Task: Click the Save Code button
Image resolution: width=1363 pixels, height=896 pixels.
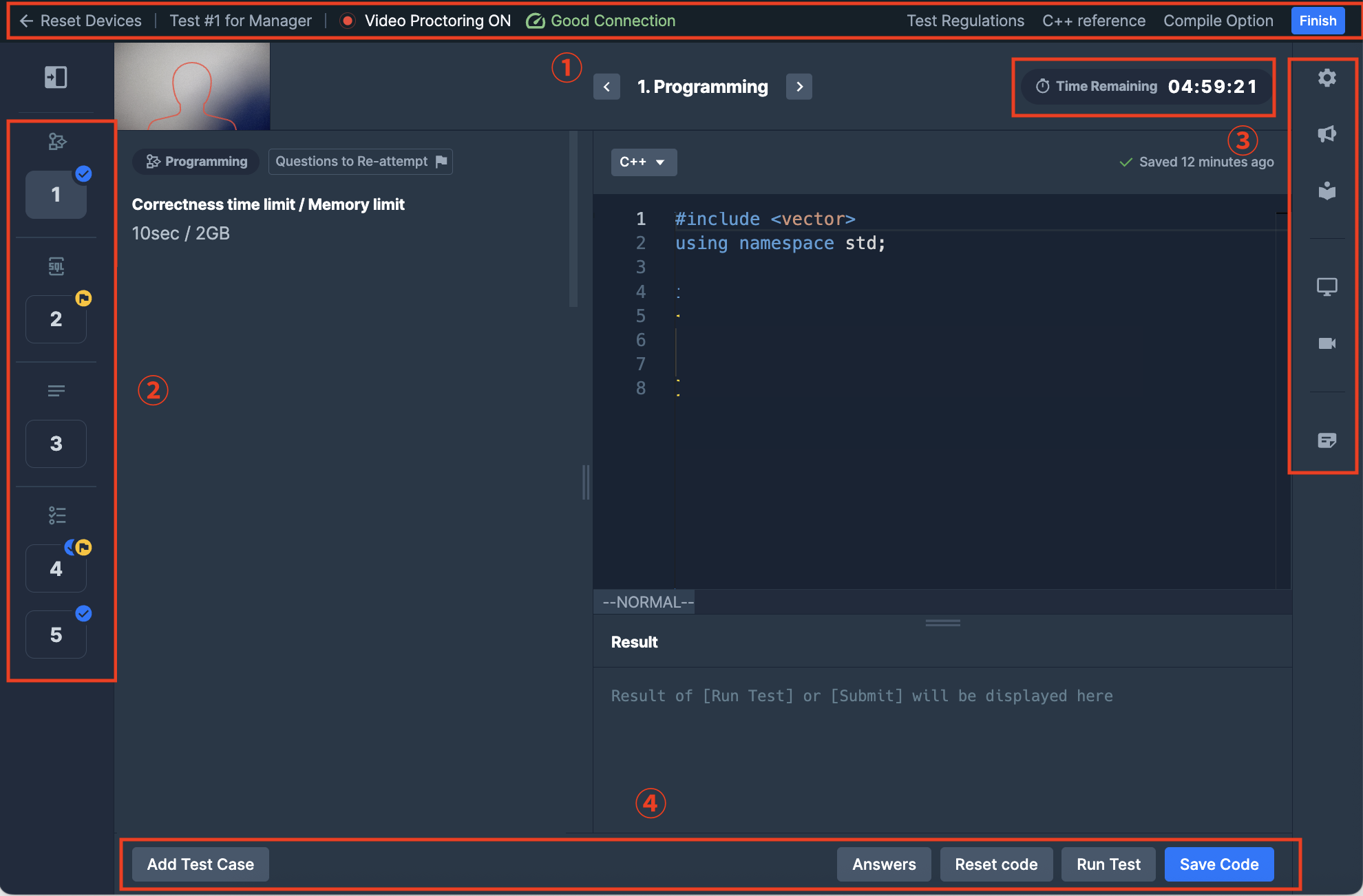Action: click(x=1218, y=864)
